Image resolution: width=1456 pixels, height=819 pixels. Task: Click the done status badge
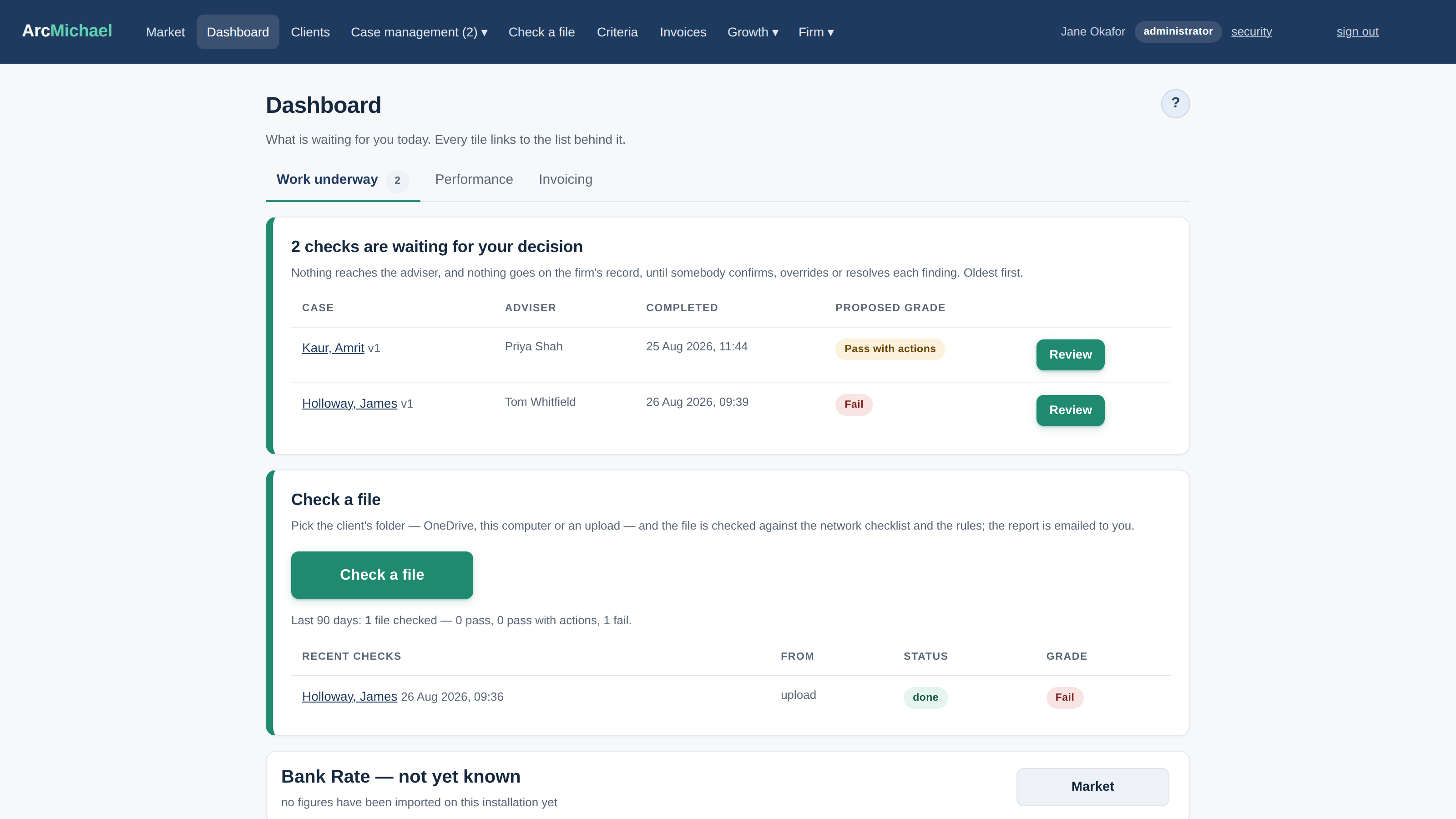[x=925, y=698]
